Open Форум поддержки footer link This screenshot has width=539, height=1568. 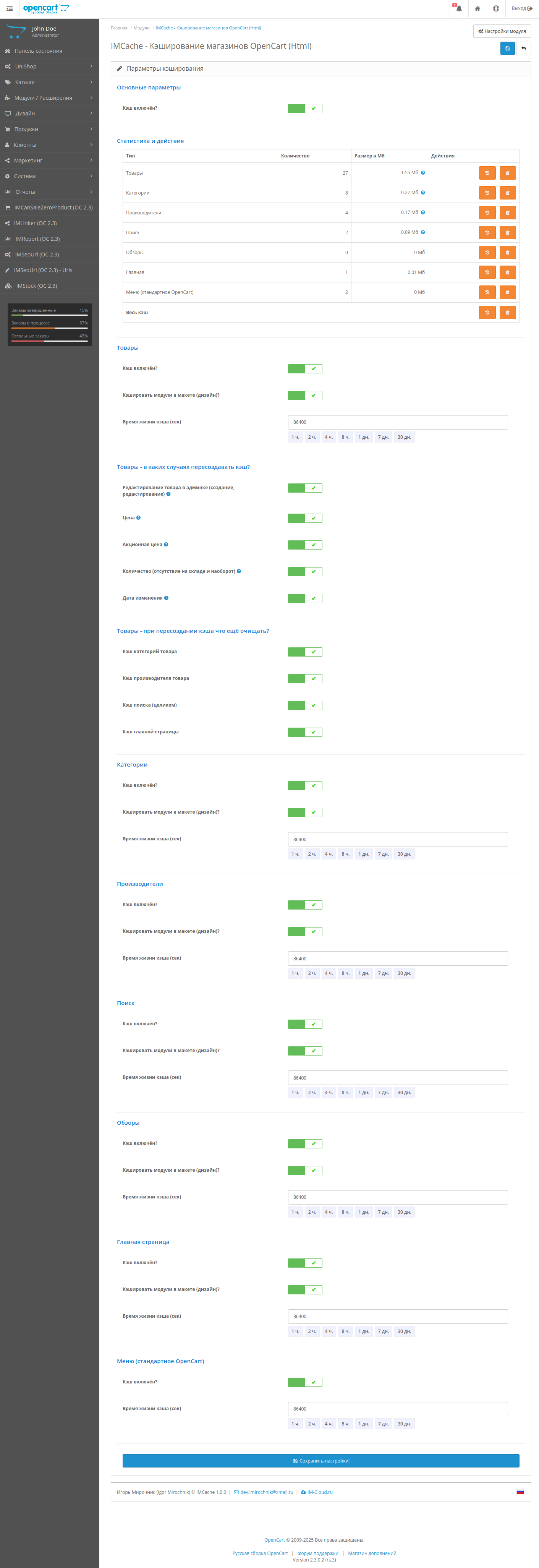pos(317,1553)
